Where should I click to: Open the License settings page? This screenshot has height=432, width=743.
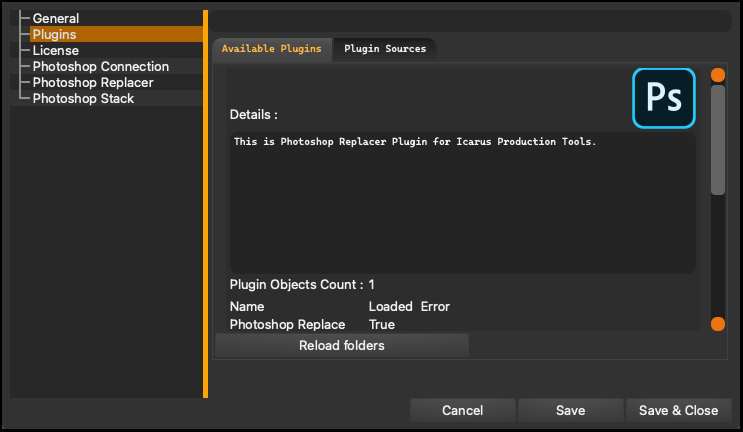point(55,50)
